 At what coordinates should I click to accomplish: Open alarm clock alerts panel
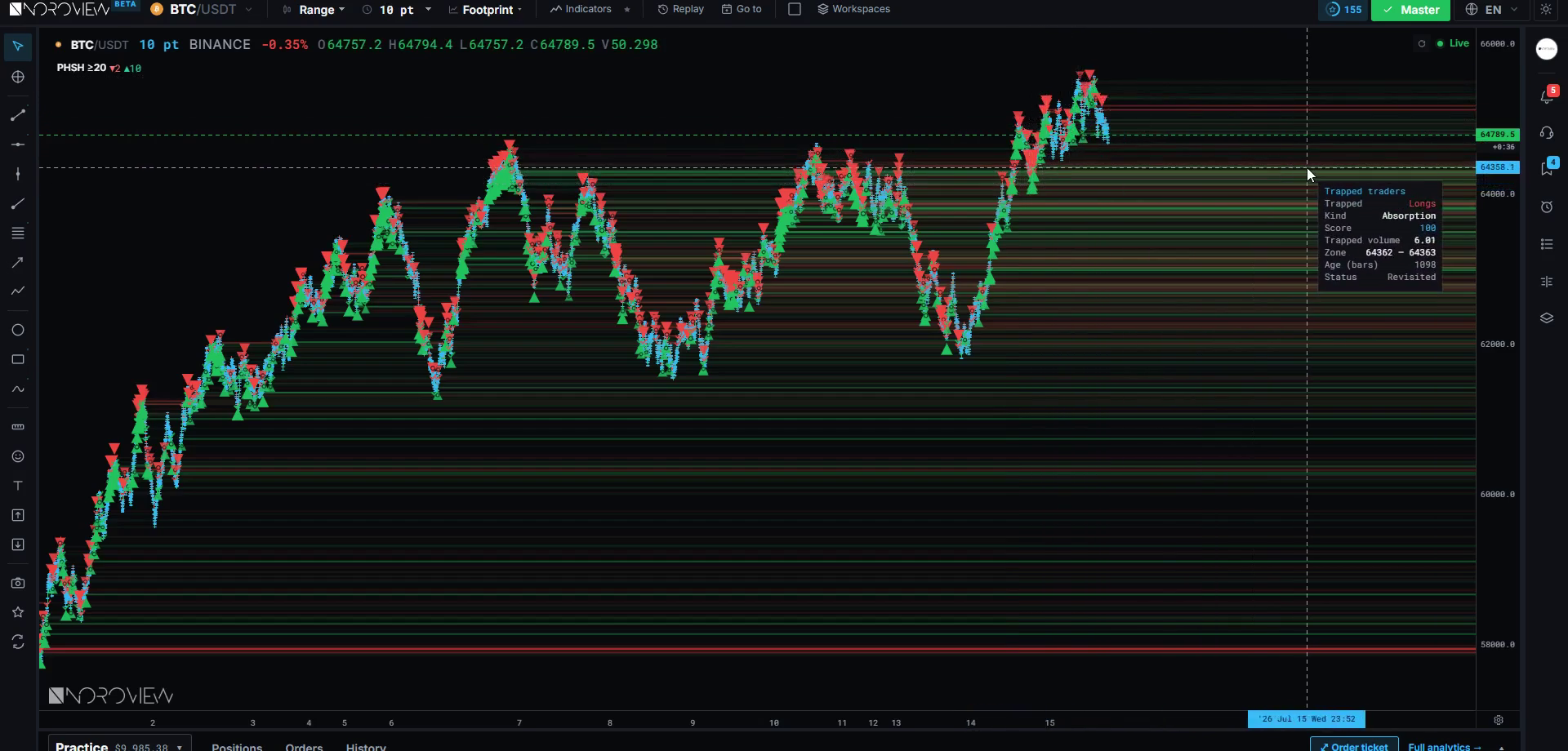tap(1547, 207)
